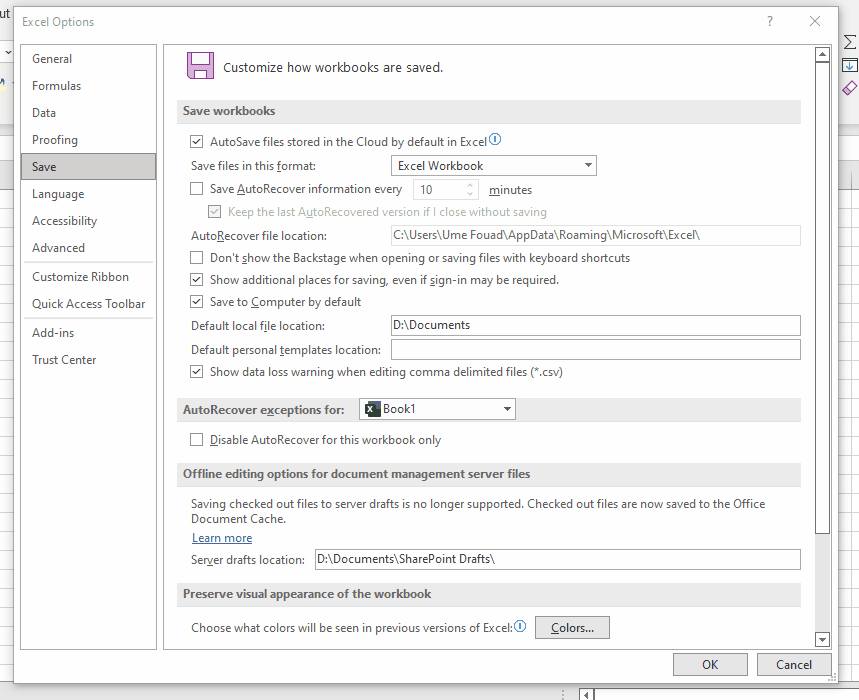Open dialog help with the question mark icon
This screenshot has height=700, width=859.
770,21
